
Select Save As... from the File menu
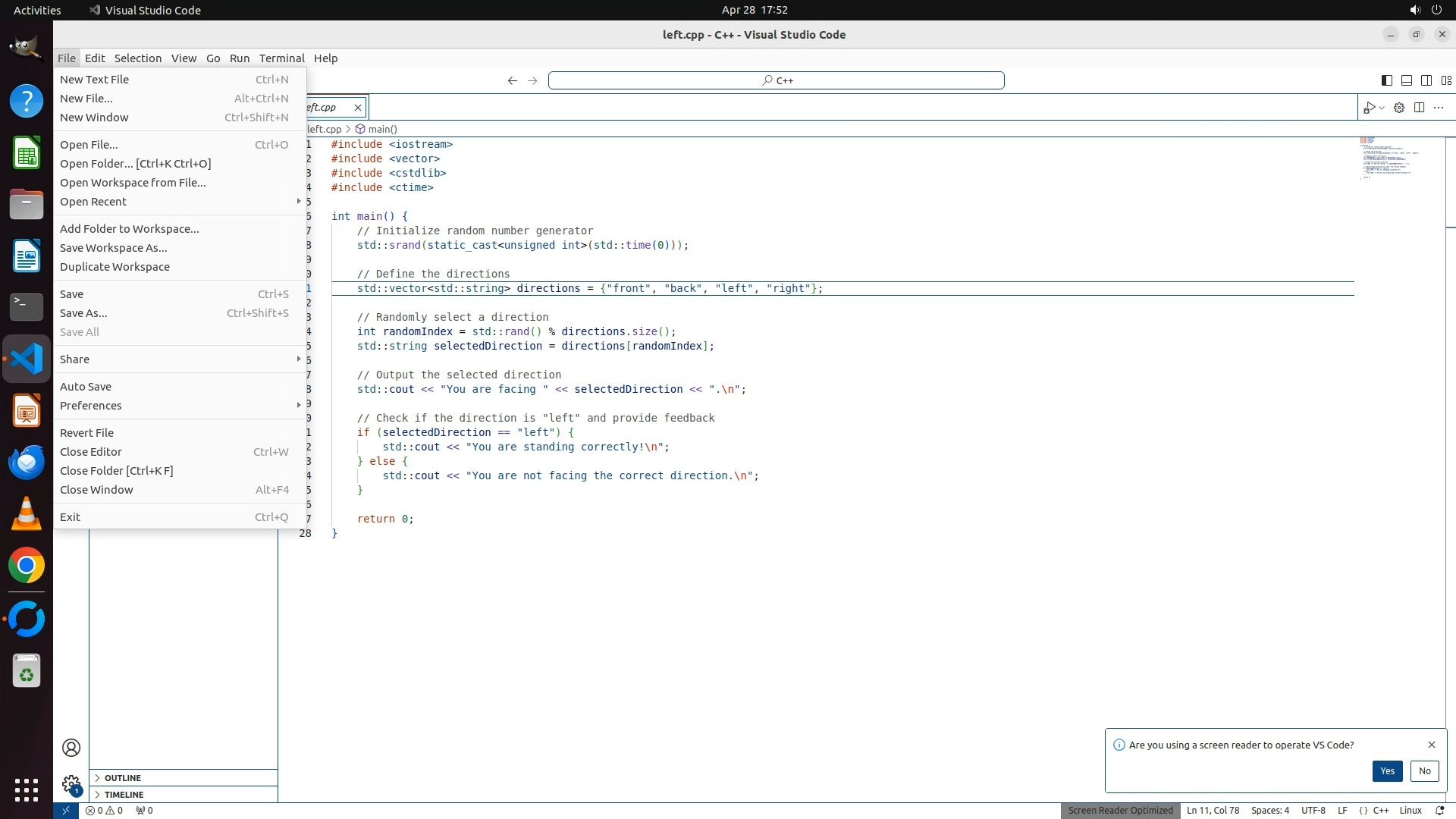[83, 313]
